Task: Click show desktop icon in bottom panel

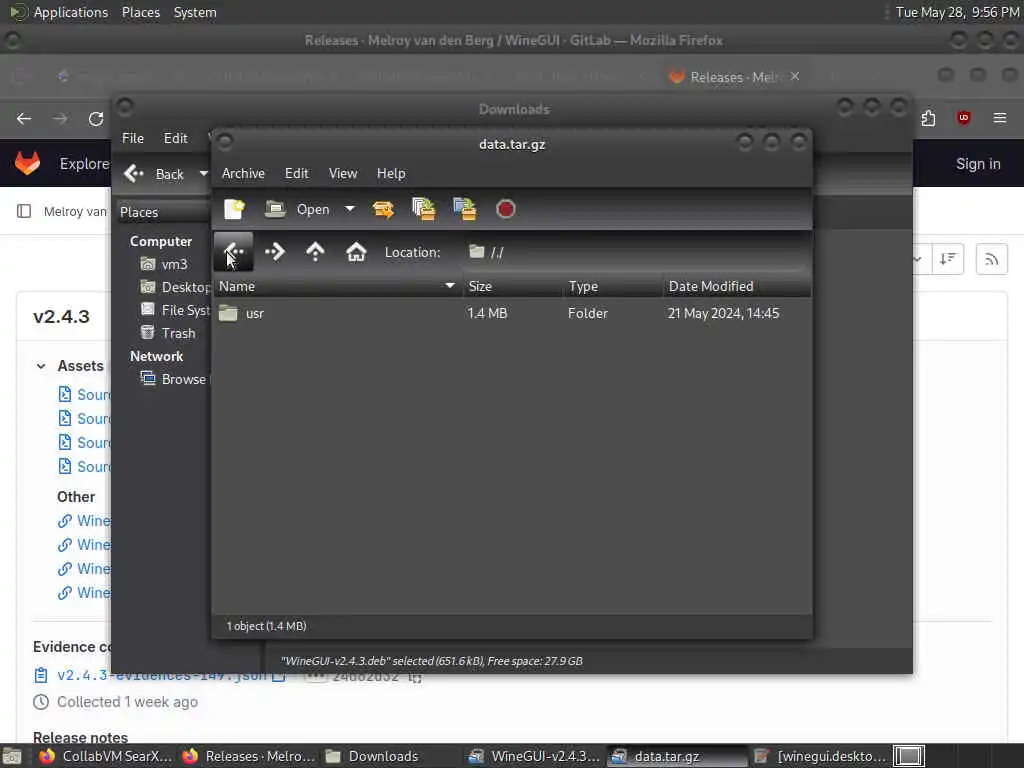Action: [12, 756]
